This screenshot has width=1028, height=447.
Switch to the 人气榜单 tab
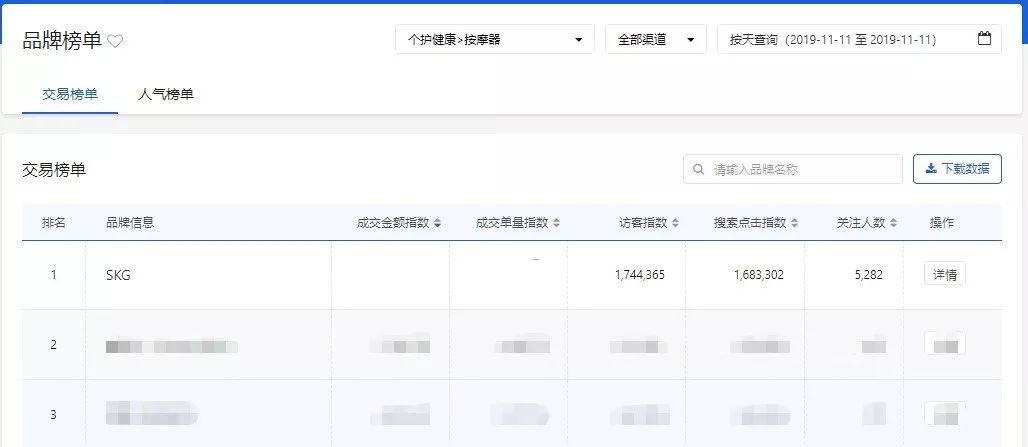click(166, 94)
